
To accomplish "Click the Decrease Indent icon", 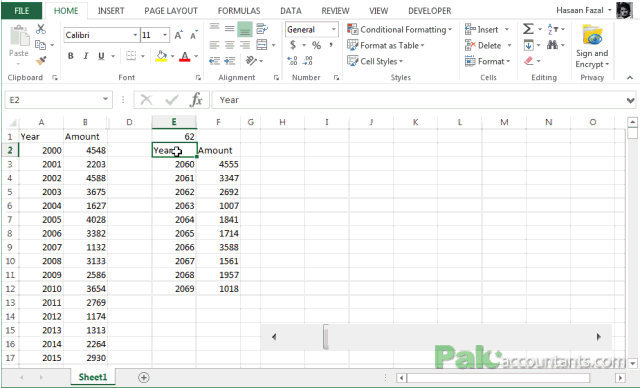I will (x=214, y=61).
